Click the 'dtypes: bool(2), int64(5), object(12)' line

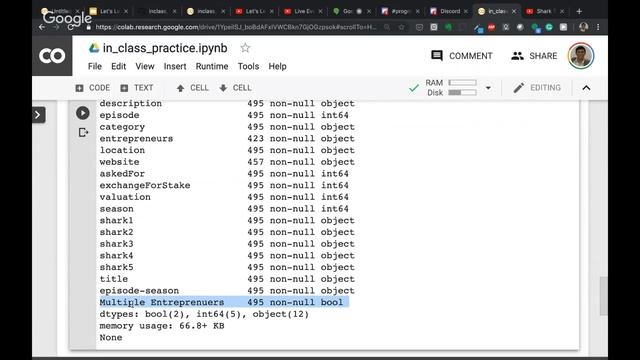click(x=204, y=314)
